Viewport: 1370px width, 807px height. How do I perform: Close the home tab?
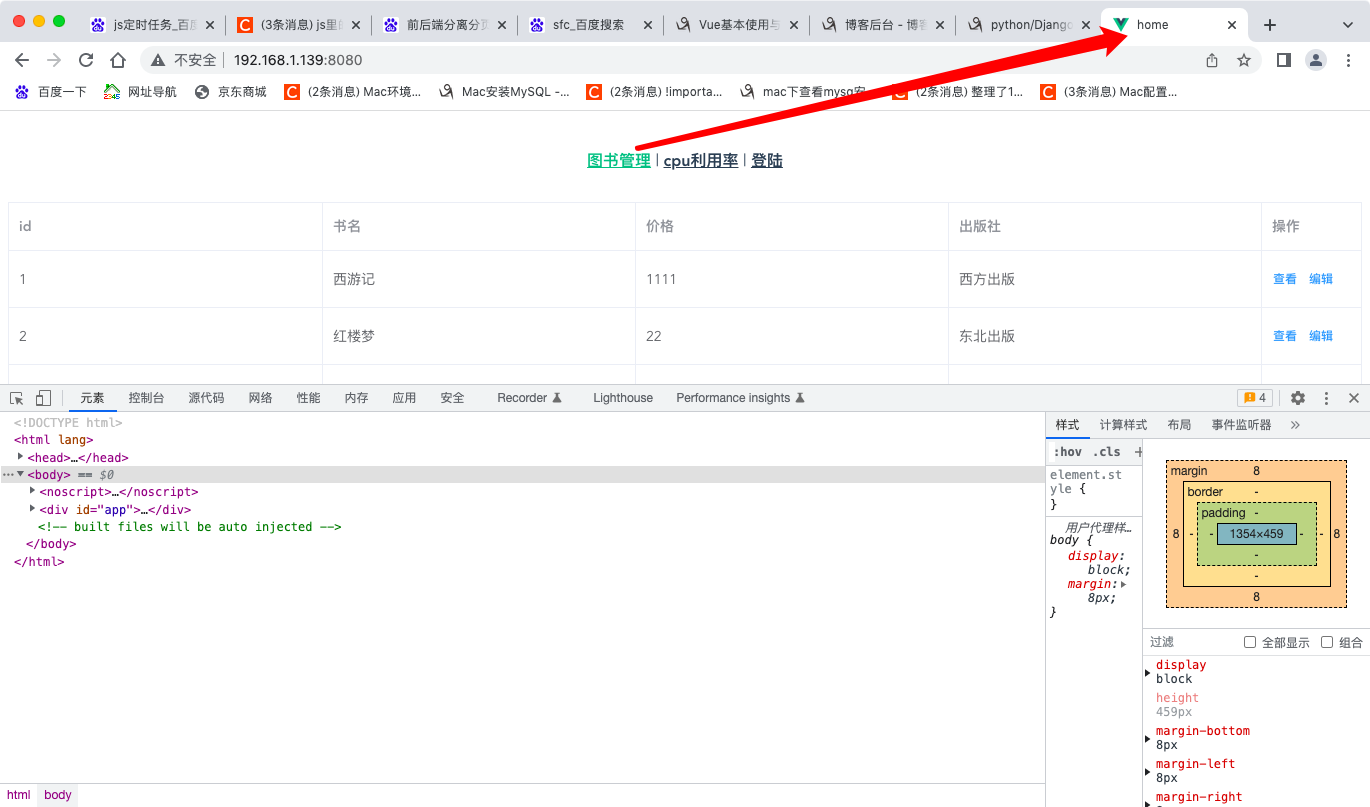coord(1232,25)
